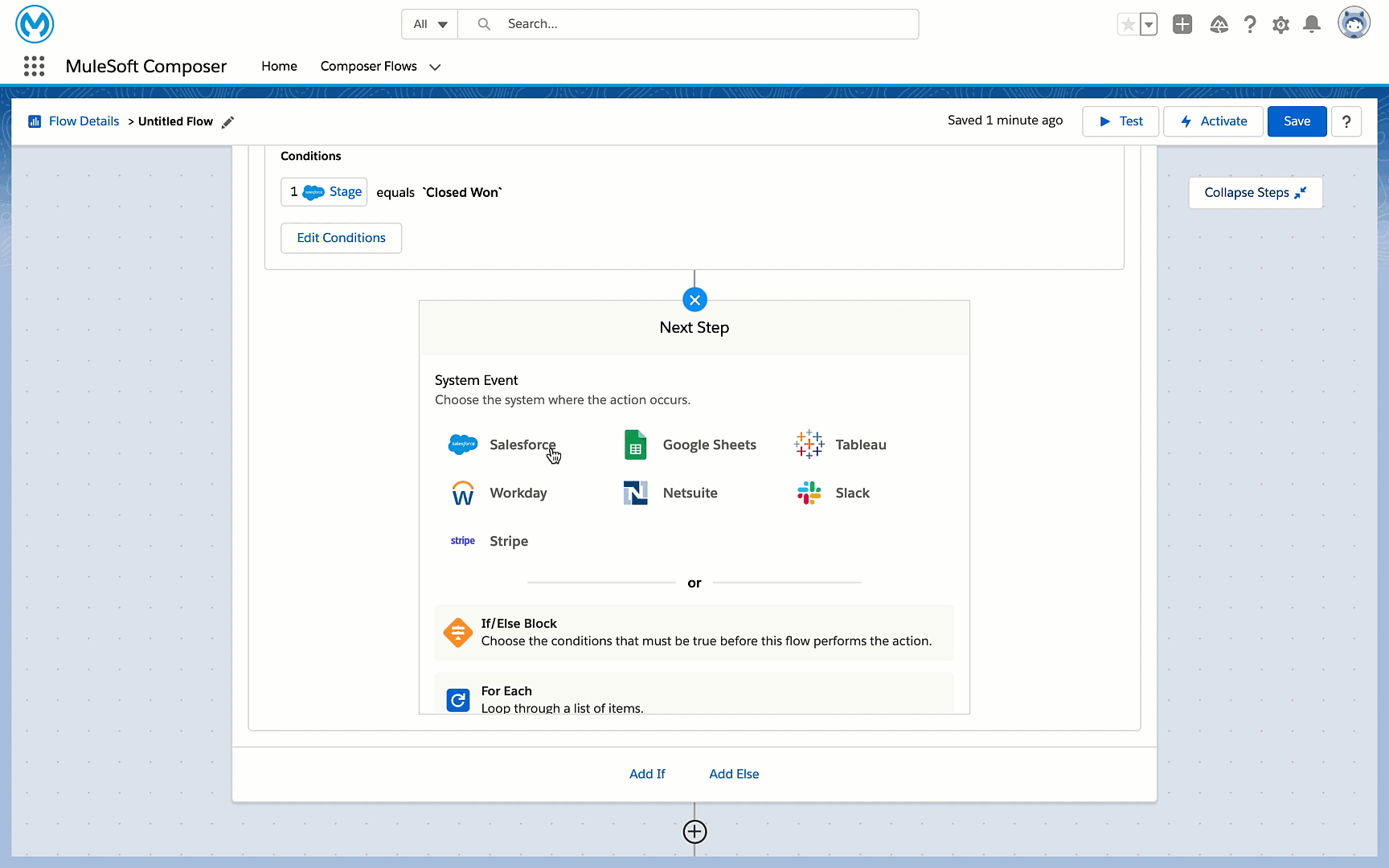Navigate back to Flow Details

click(84, 121)
